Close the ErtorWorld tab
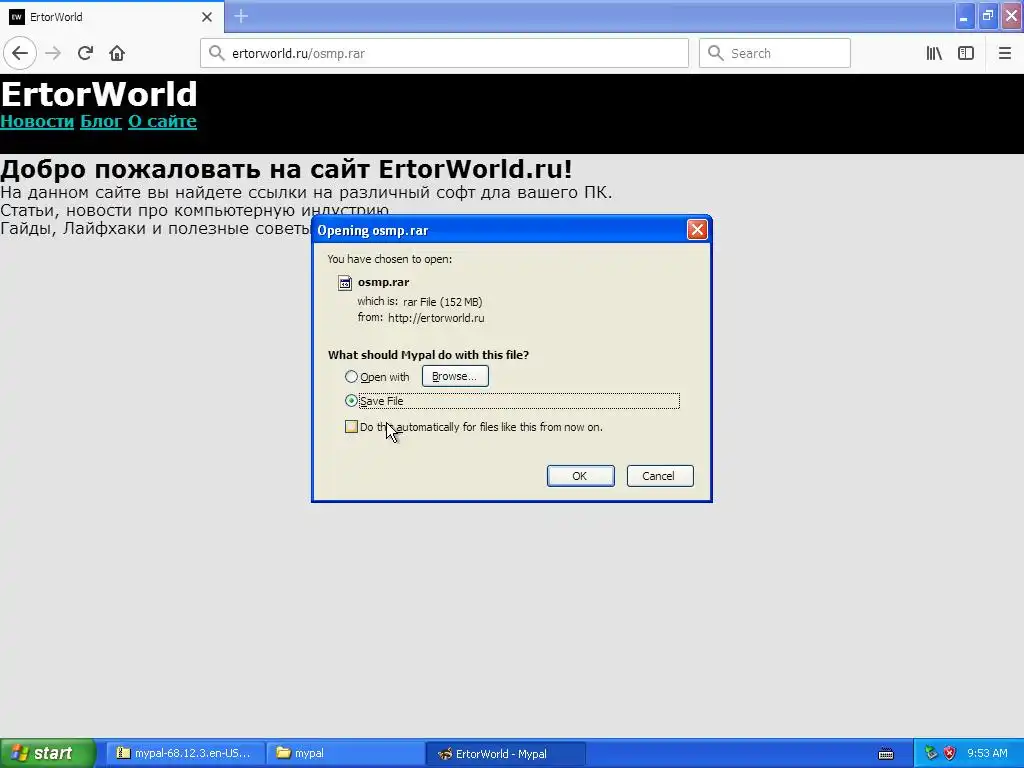The width and height of the screenshot is (1024, 768). point(207,17)
